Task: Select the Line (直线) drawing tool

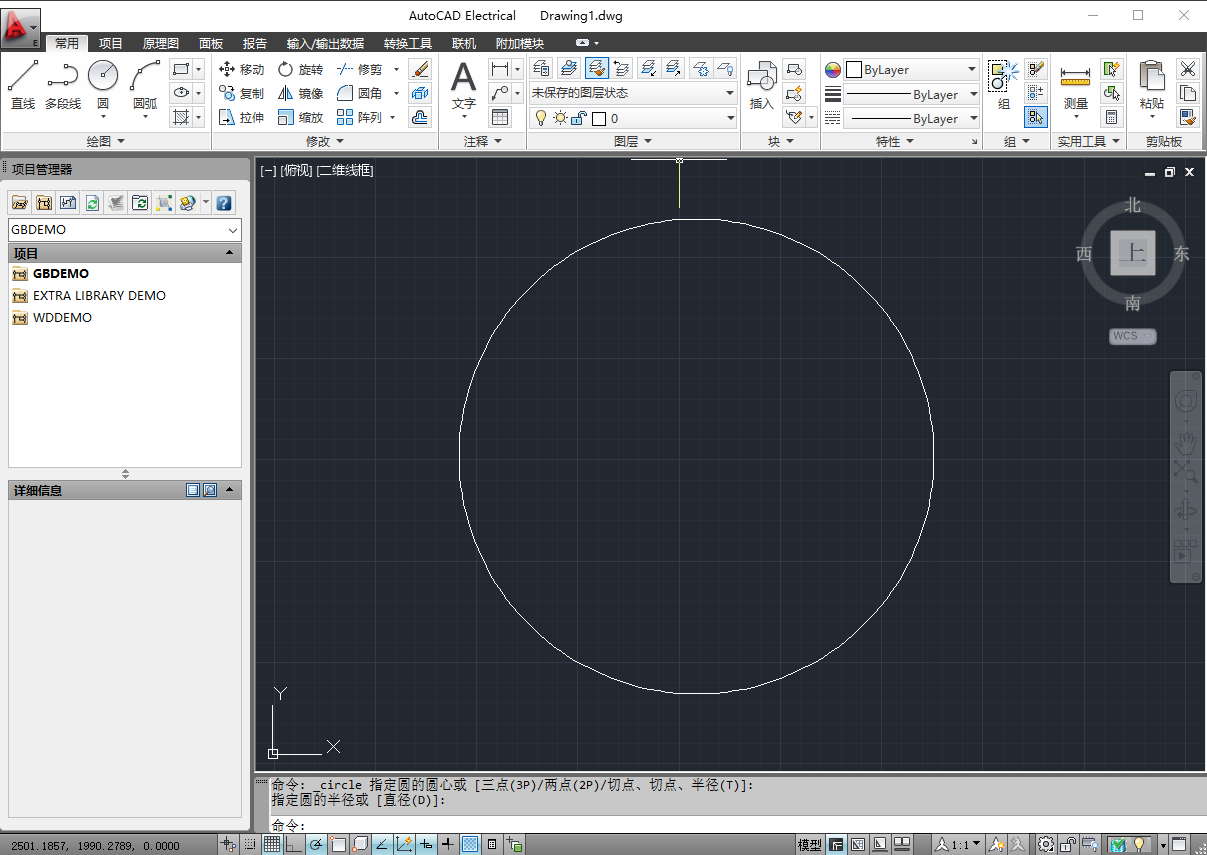Action: point(22,80)
